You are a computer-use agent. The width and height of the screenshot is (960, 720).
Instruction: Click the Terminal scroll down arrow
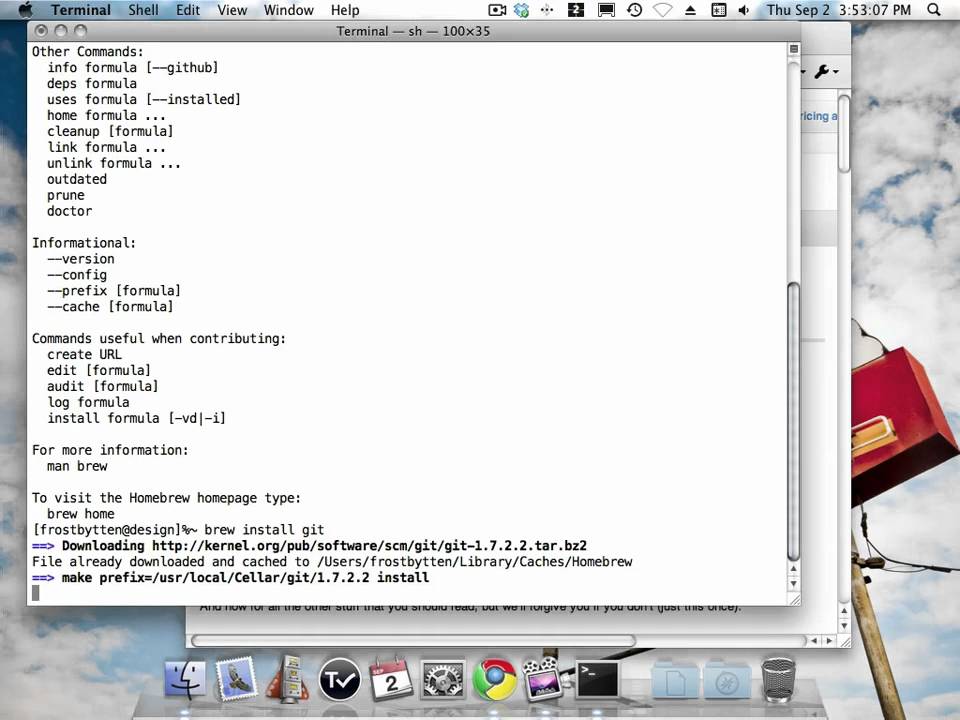793,584
